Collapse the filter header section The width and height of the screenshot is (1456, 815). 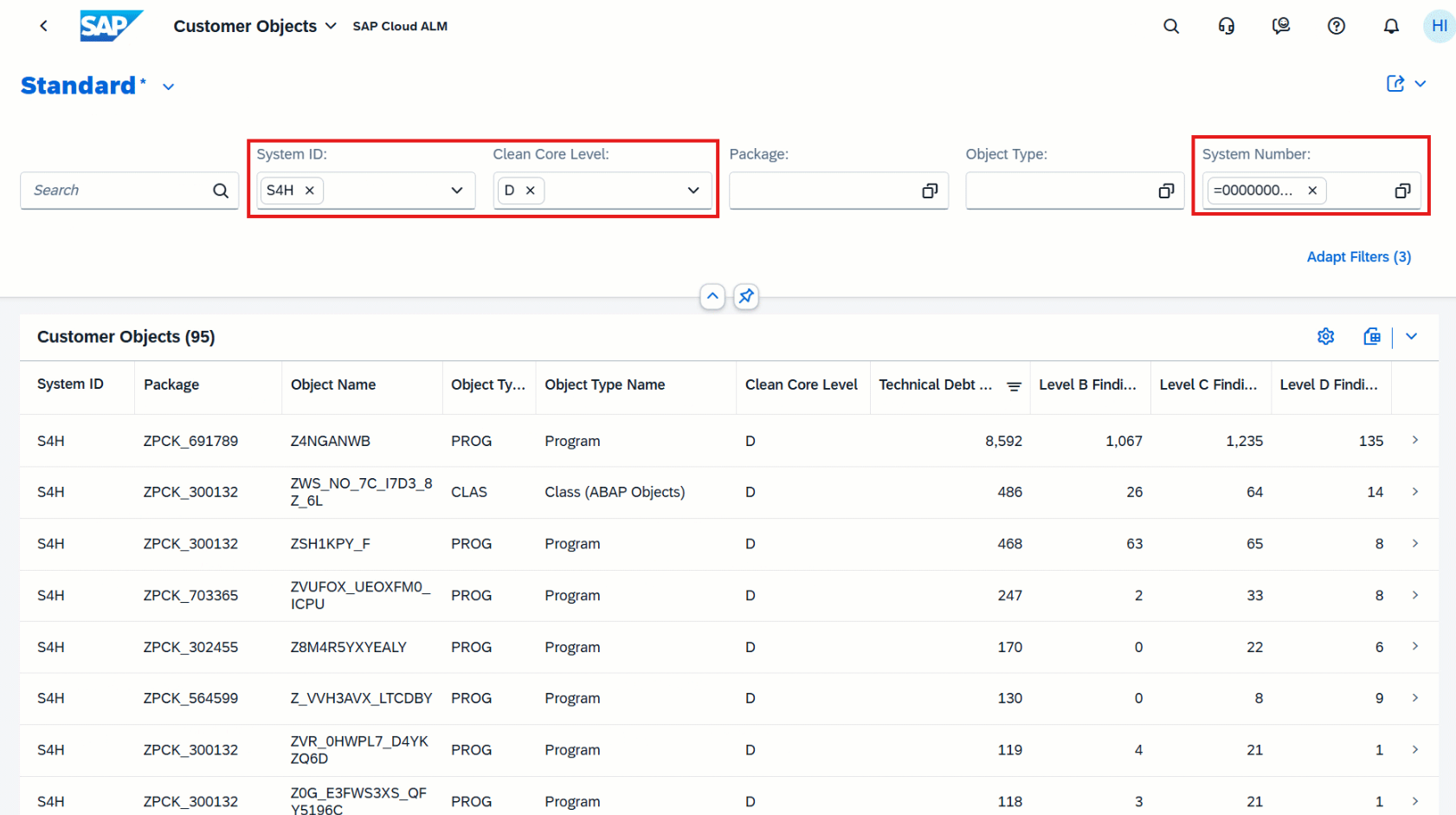[x=712, y=296]
